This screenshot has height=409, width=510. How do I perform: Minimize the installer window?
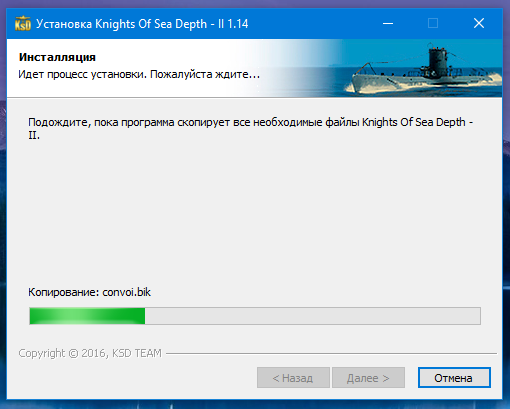pos(388,23)
